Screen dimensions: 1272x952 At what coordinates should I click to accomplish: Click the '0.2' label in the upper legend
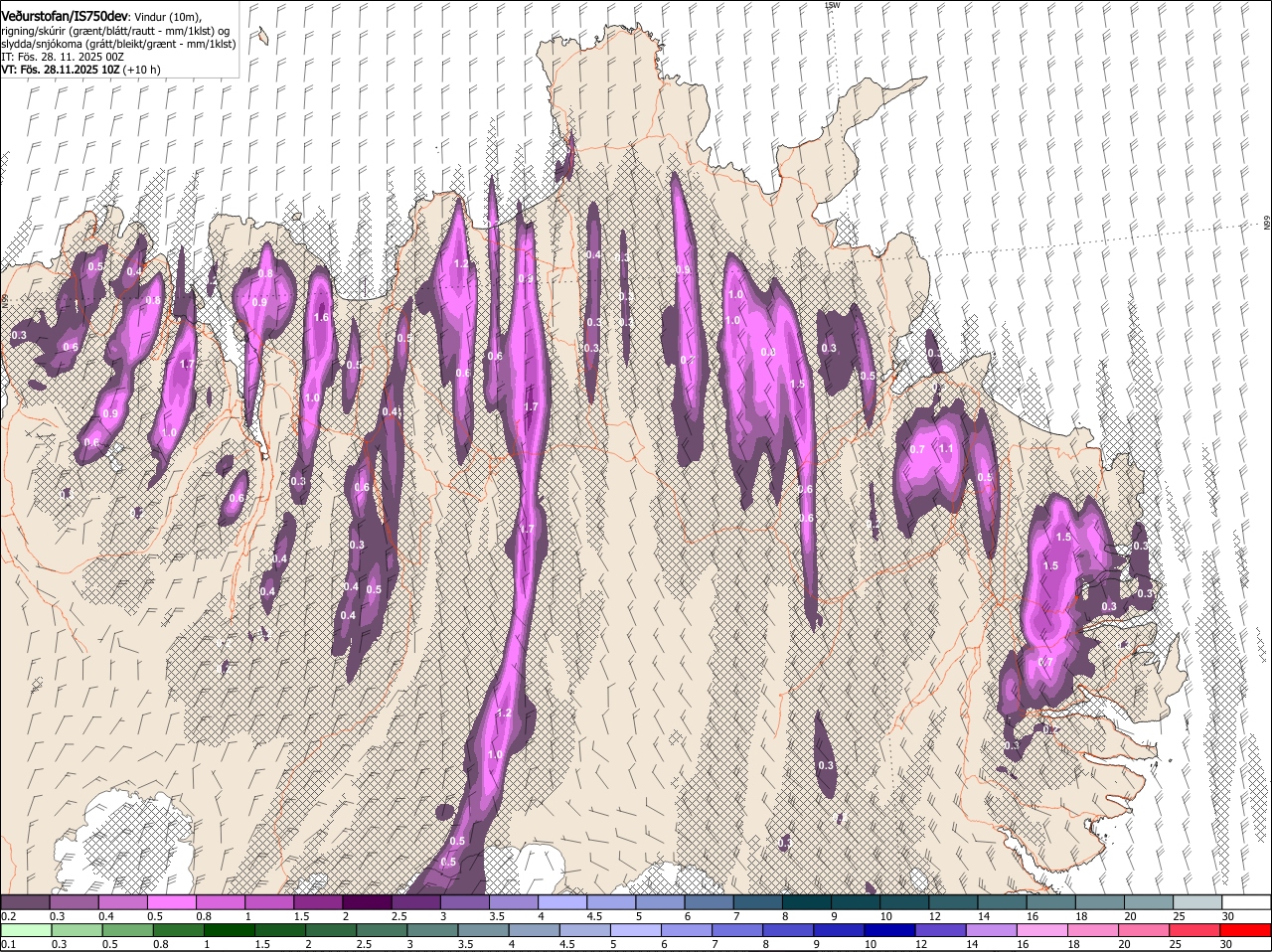pos(8,915)
